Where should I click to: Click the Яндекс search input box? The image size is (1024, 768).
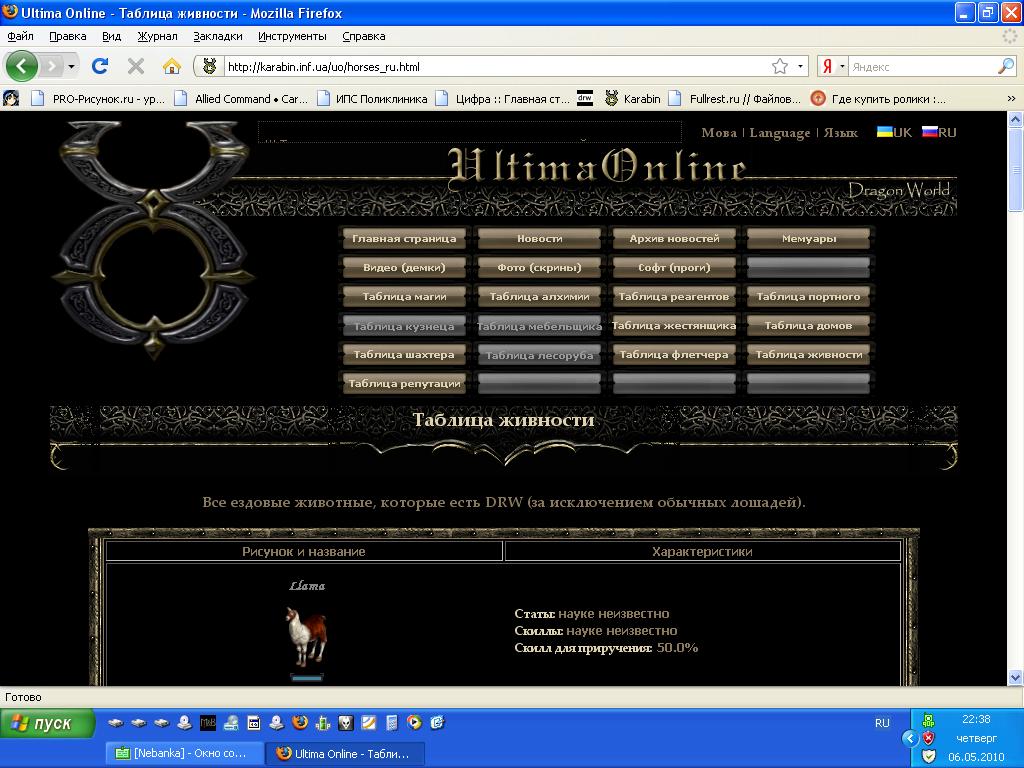coord(922,66)
